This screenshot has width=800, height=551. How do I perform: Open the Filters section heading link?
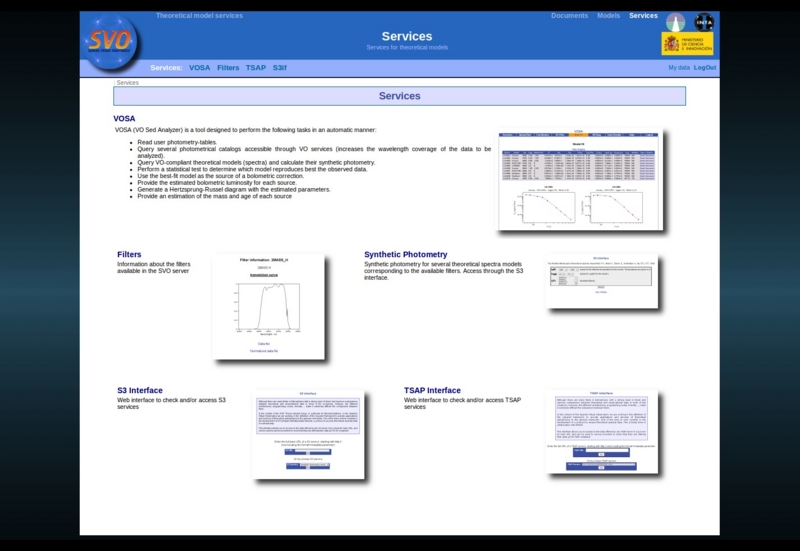point(129,255)
